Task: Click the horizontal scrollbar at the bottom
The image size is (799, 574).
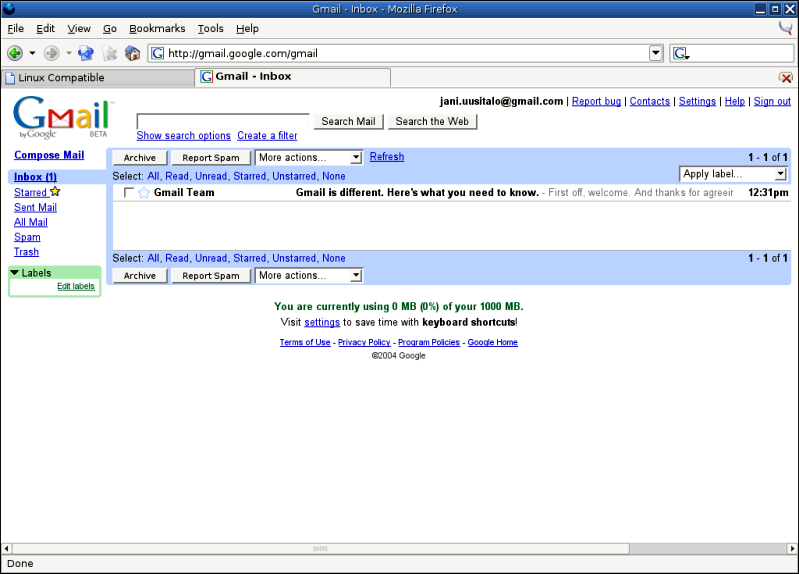Action: pos(320,548)
